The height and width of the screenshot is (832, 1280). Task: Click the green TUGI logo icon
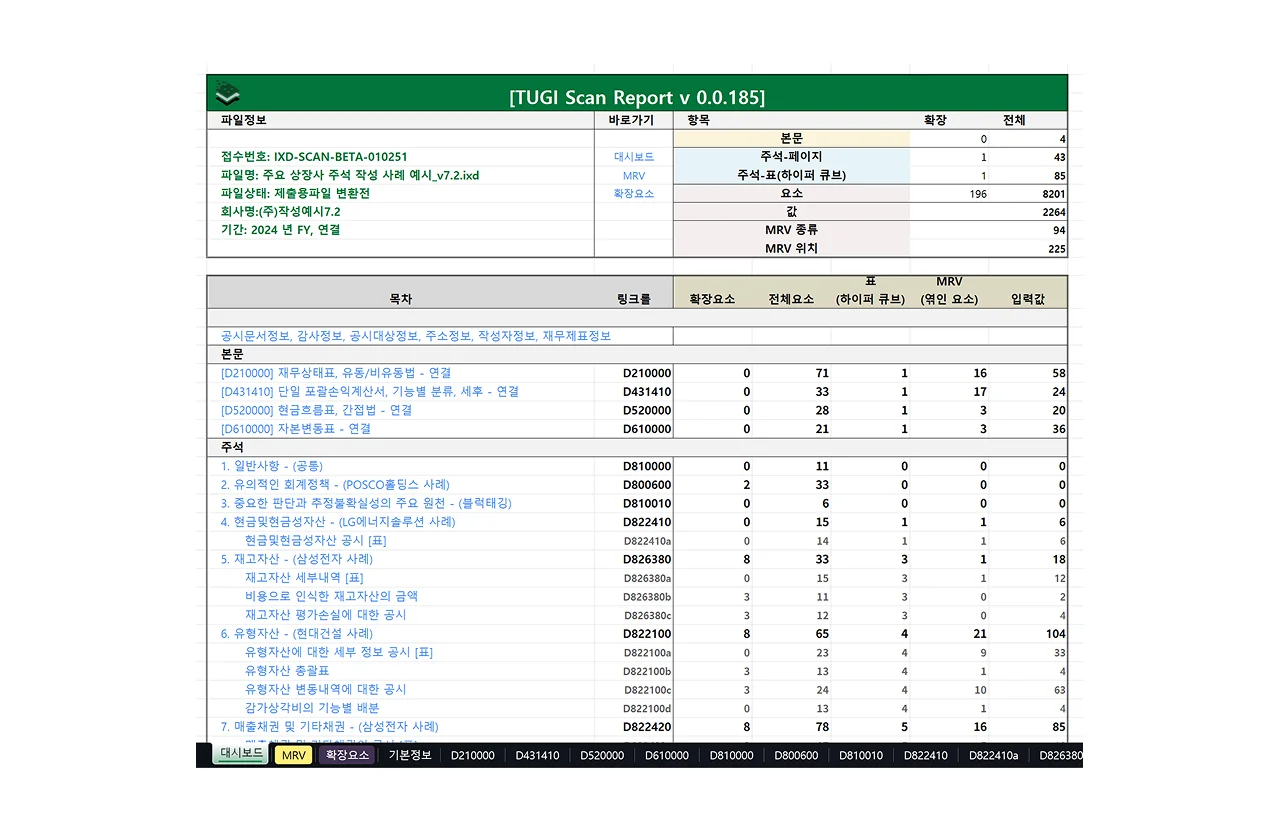coord(228,94)
